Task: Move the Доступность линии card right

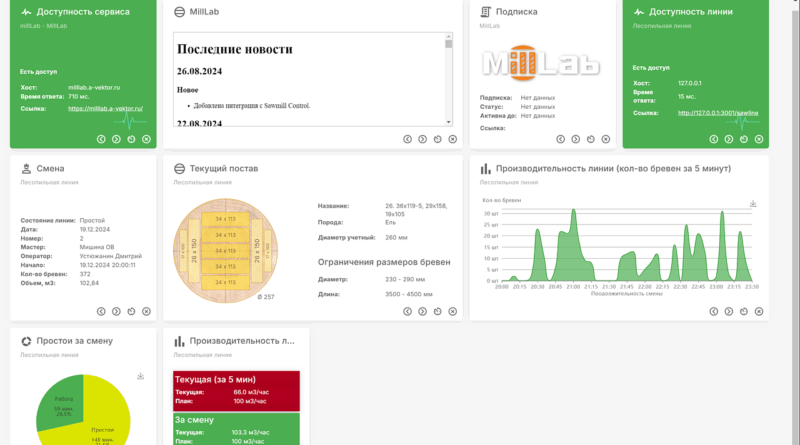Action: point(729,139)
